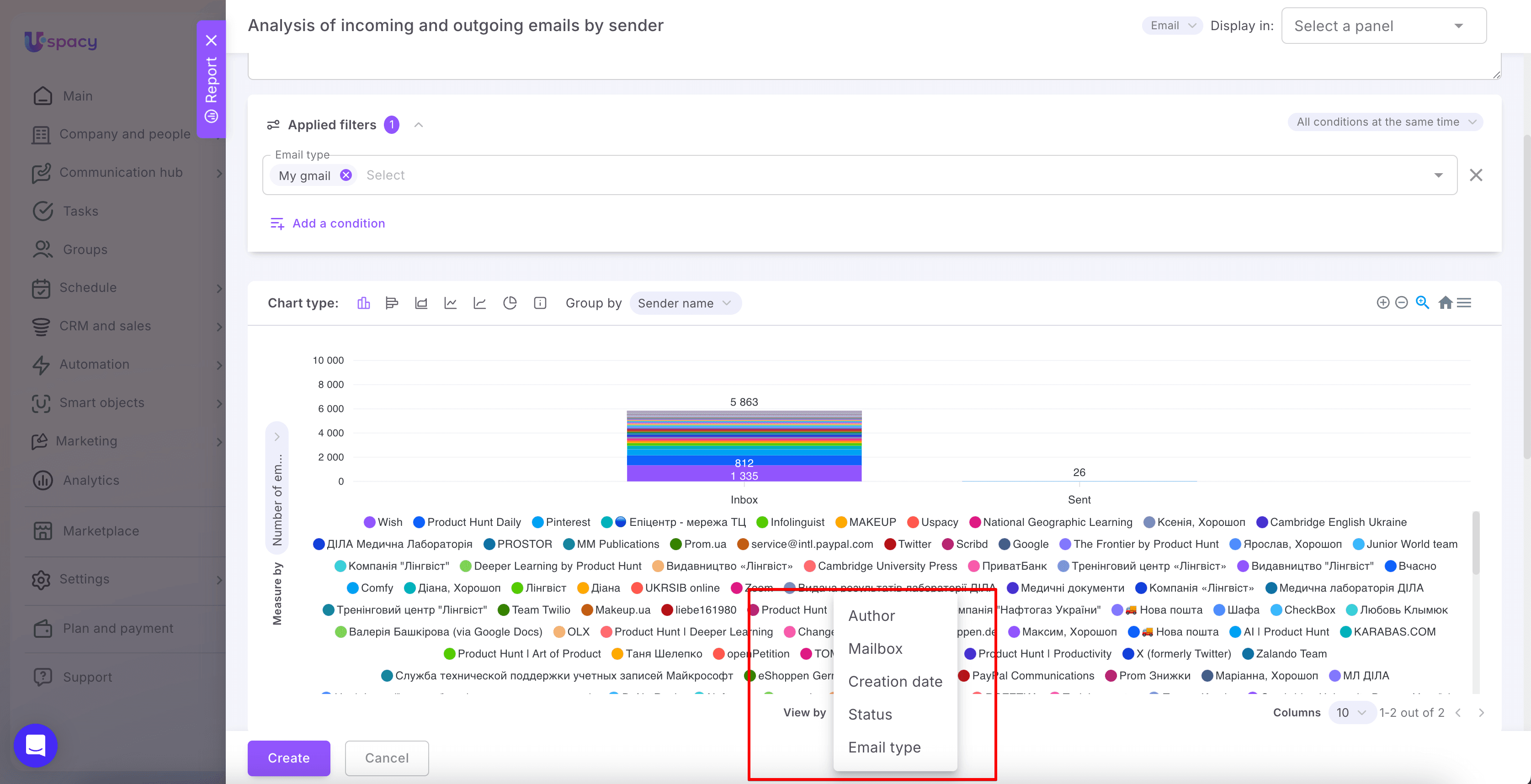Select the vertical bar chart type icon

(x=363, y=303)
